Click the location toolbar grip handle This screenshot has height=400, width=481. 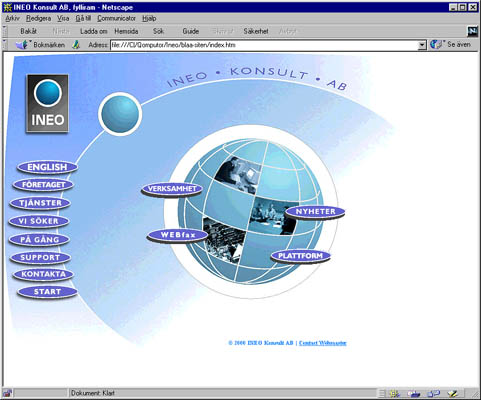click(5, 45)
